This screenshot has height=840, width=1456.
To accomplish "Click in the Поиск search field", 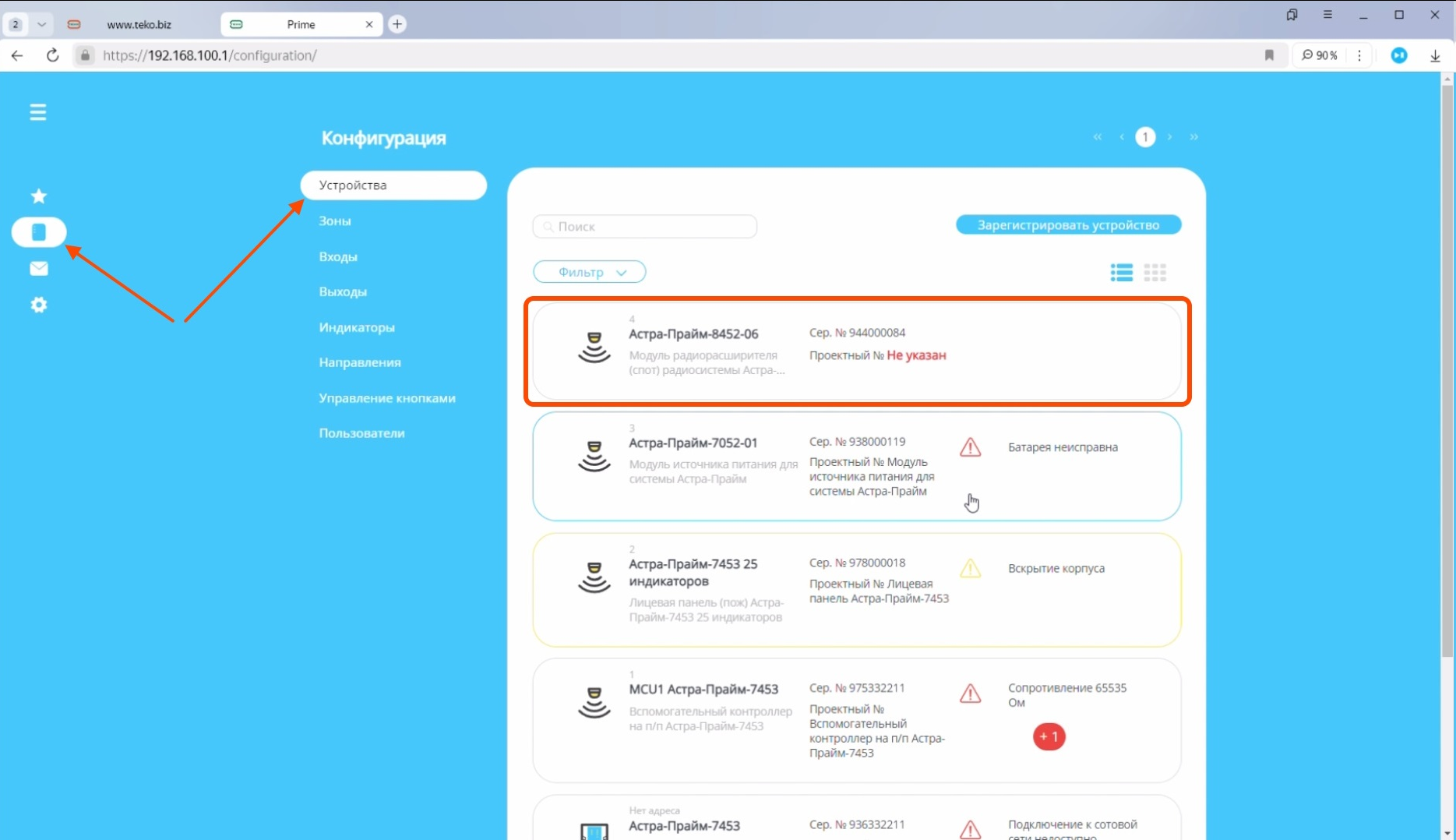I will 645,227.
